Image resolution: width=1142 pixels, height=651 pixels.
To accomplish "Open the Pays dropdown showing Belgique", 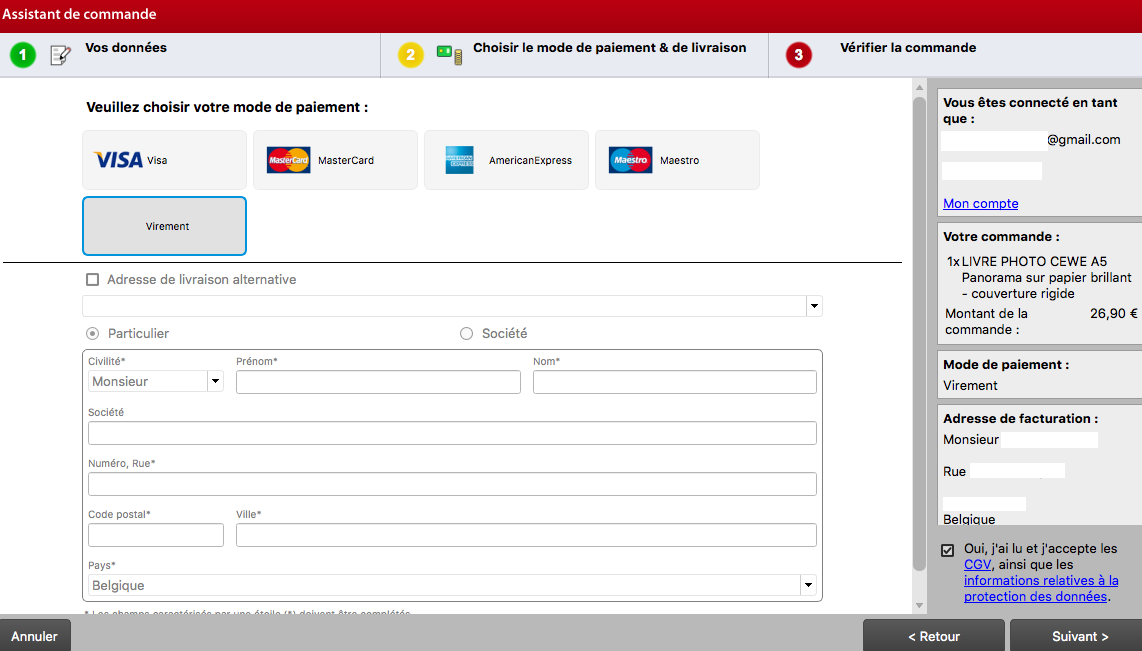I will tap(452, 585).
